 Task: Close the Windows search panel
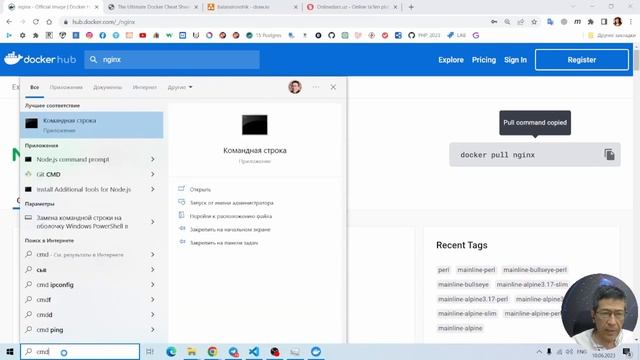pyautogui.click(x=333, y=87)
